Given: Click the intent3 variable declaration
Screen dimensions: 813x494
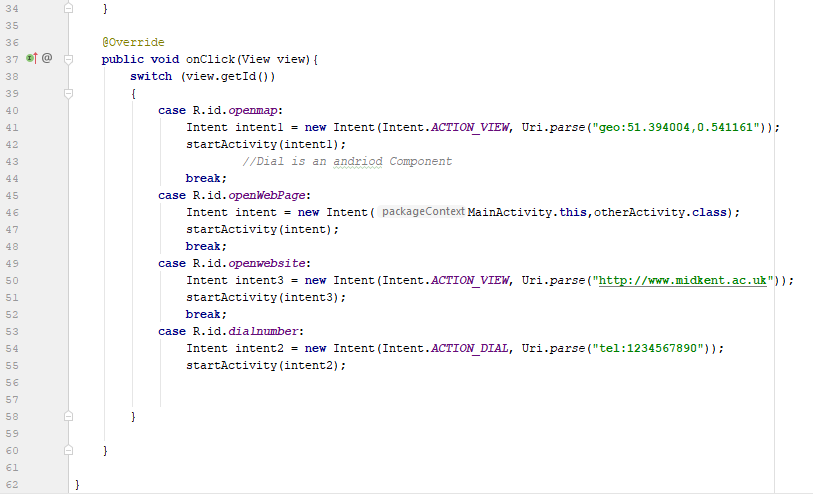Looking at the screenshot, I should click(x=259, y=280).
